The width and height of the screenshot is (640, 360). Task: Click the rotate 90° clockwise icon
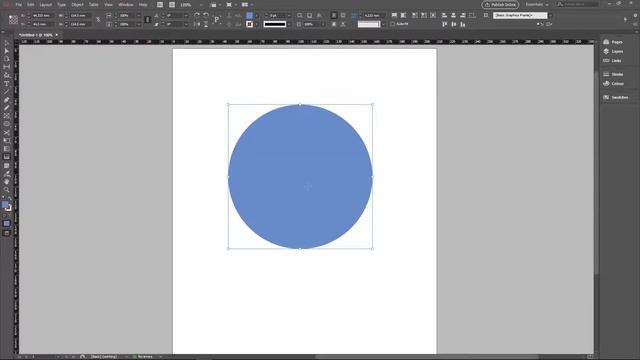coord(197,15)
